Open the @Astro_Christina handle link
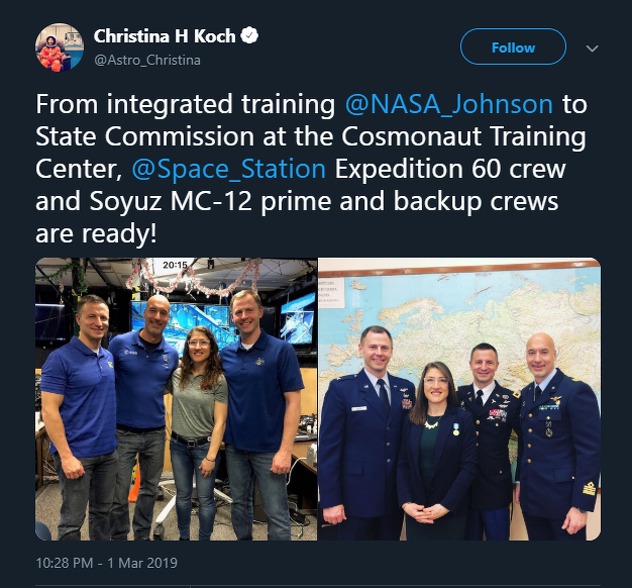Image resolution: width=632 pixels, height=588 pixels. tap(147, 60)
